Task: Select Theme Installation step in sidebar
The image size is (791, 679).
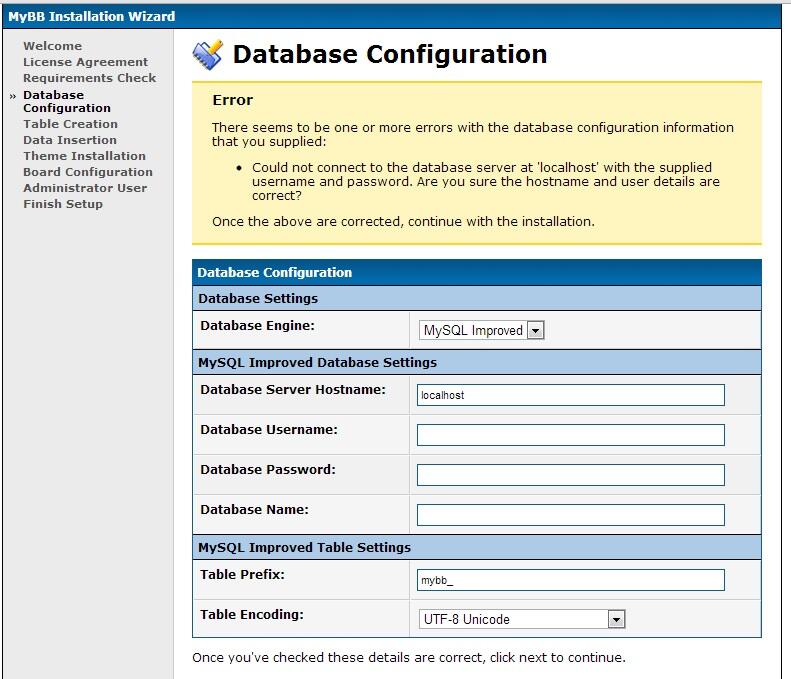Action: (85, 156)
